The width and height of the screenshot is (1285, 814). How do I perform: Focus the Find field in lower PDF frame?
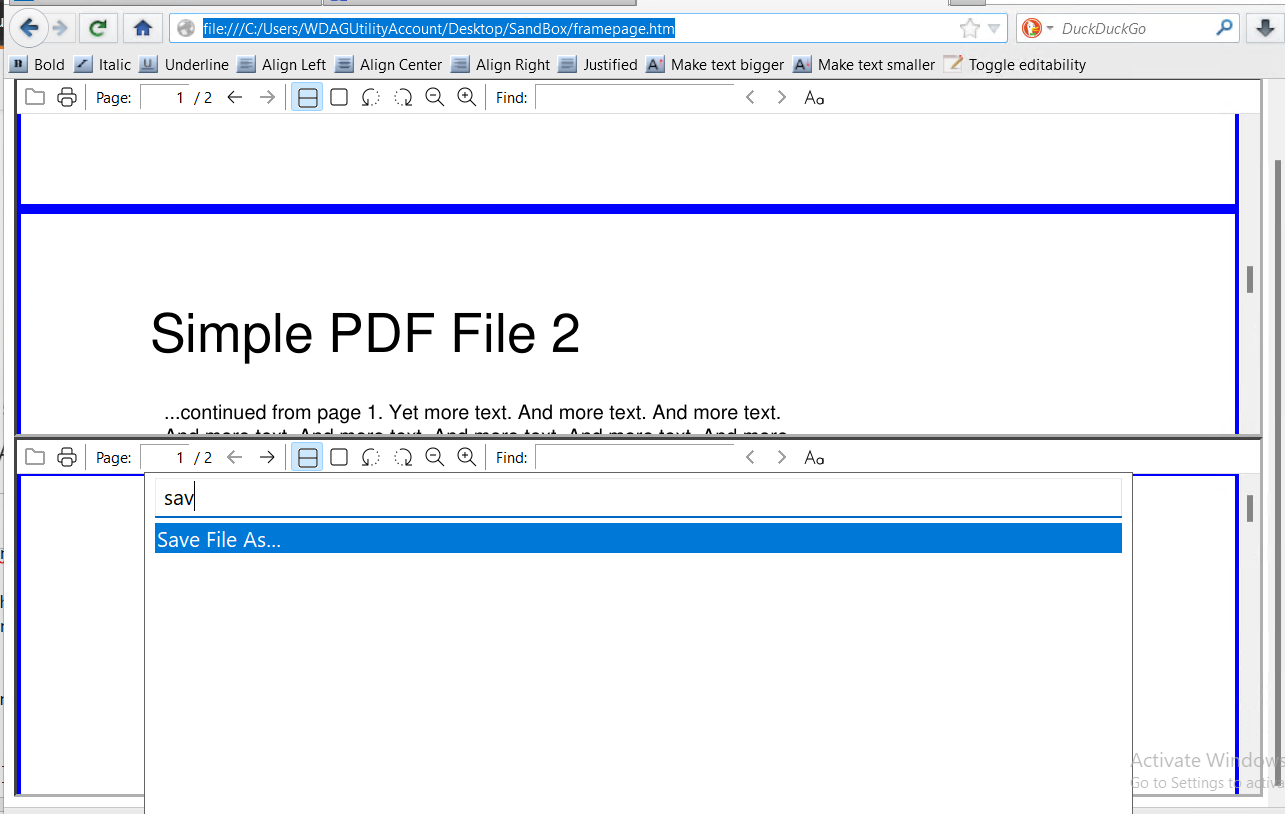click(x=635, y=457)
